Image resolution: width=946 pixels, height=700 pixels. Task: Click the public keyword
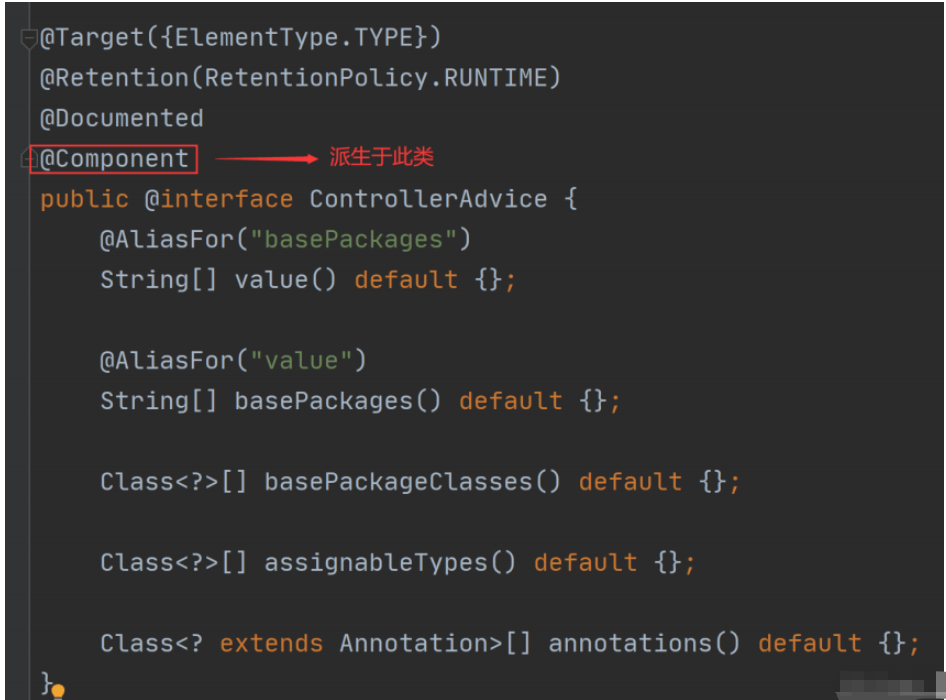(x=84, y=199)
